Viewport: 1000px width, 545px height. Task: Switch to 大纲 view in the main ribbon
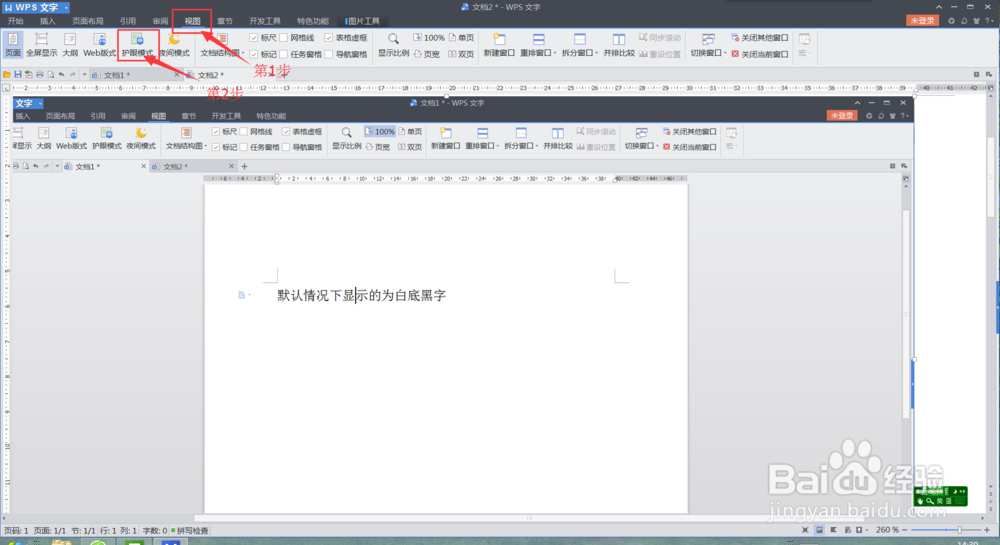70,45
